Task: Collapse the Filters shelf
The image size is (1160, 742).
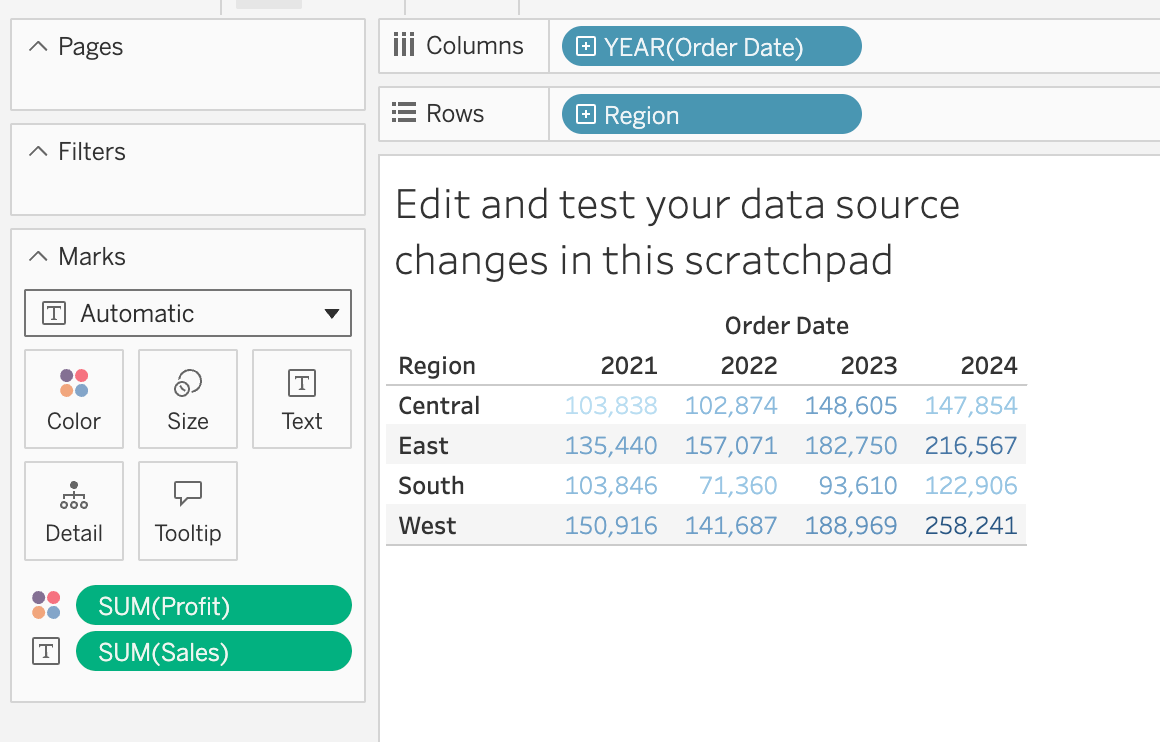Action: click(37, 151)
